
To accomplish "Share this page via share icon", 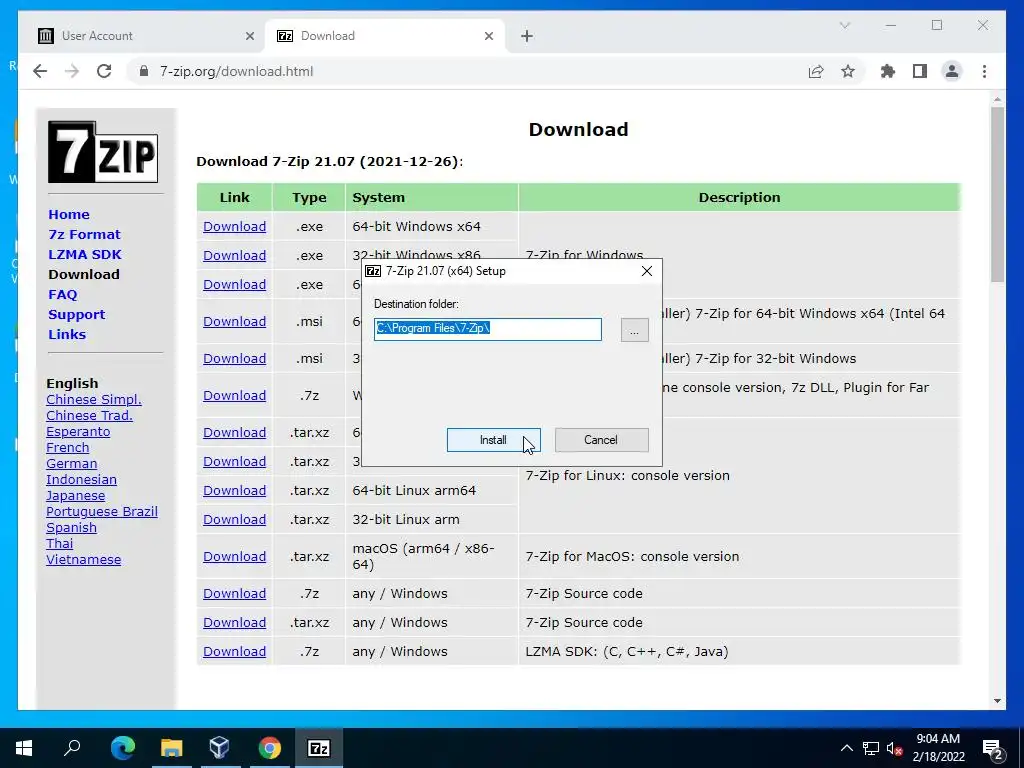I will point(816,71).
